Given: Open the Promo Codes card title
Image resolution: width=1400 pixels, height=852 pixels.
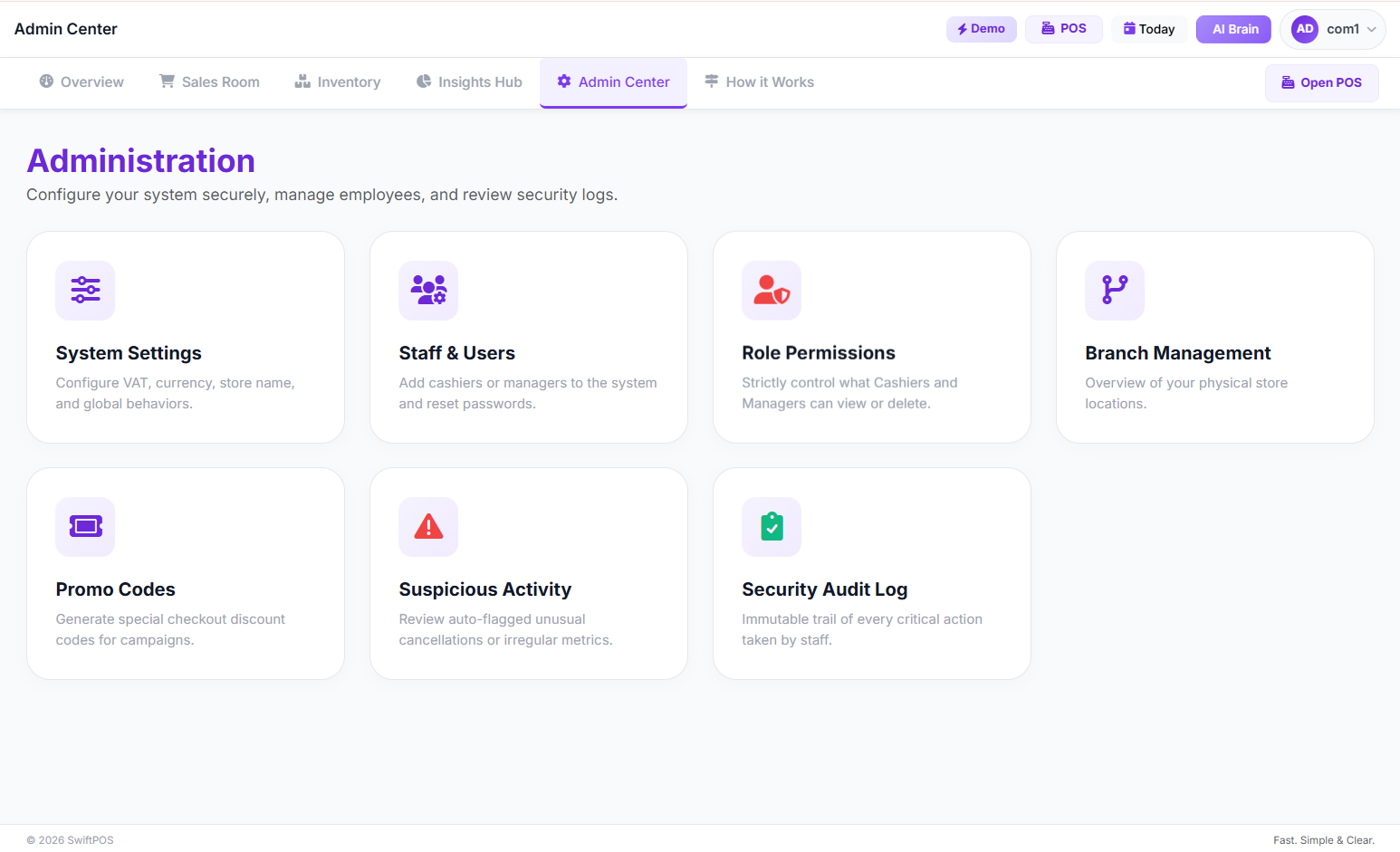Looking at the screenshot, I should [115, 589].
